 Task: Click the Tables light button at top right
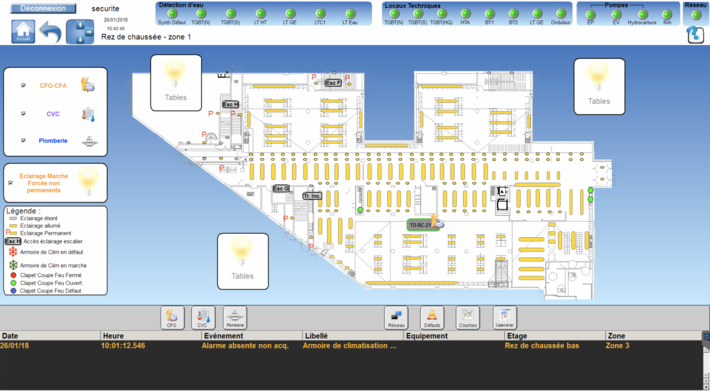pyautogui.click(x=599, y=86)
